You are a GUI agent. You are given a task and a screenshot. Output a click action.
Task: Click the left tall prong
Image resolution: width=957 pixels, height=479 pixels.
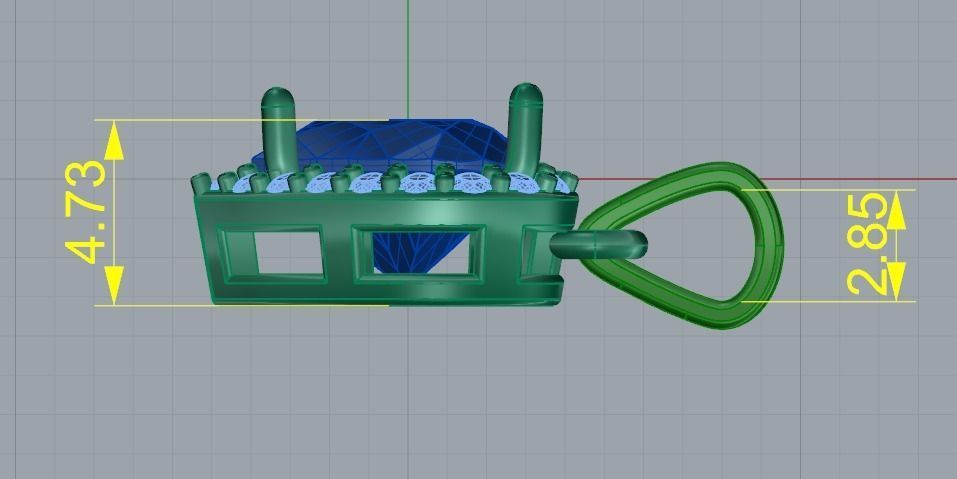(x=279, y=130)
